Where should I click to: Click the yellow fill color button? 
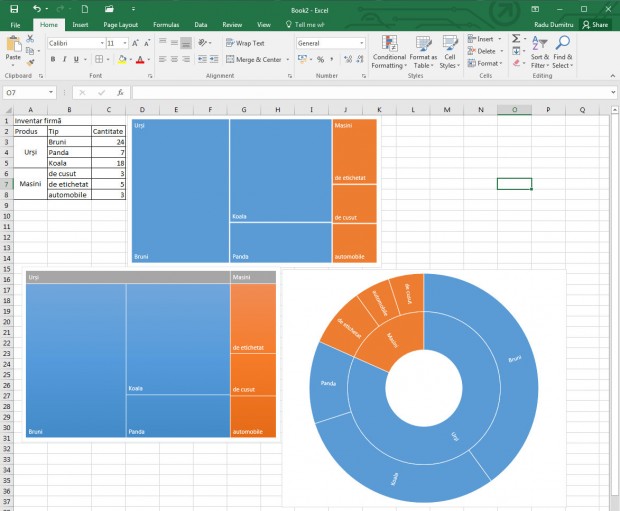pyautogui.click(x=121, y=59)
